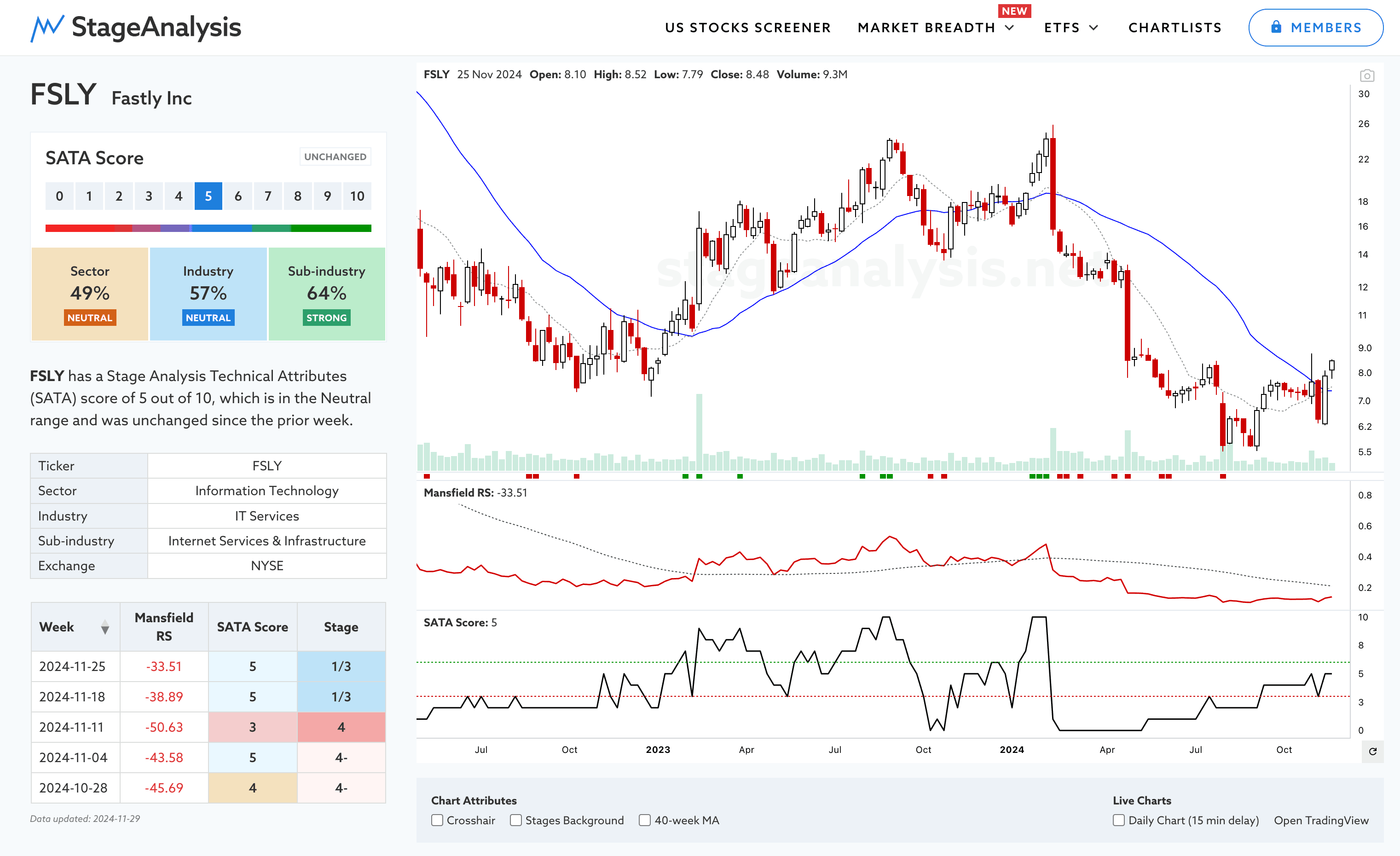1400x856 pixels.
Task: Click the 2024 axis label
Action: click(1012, 749)
